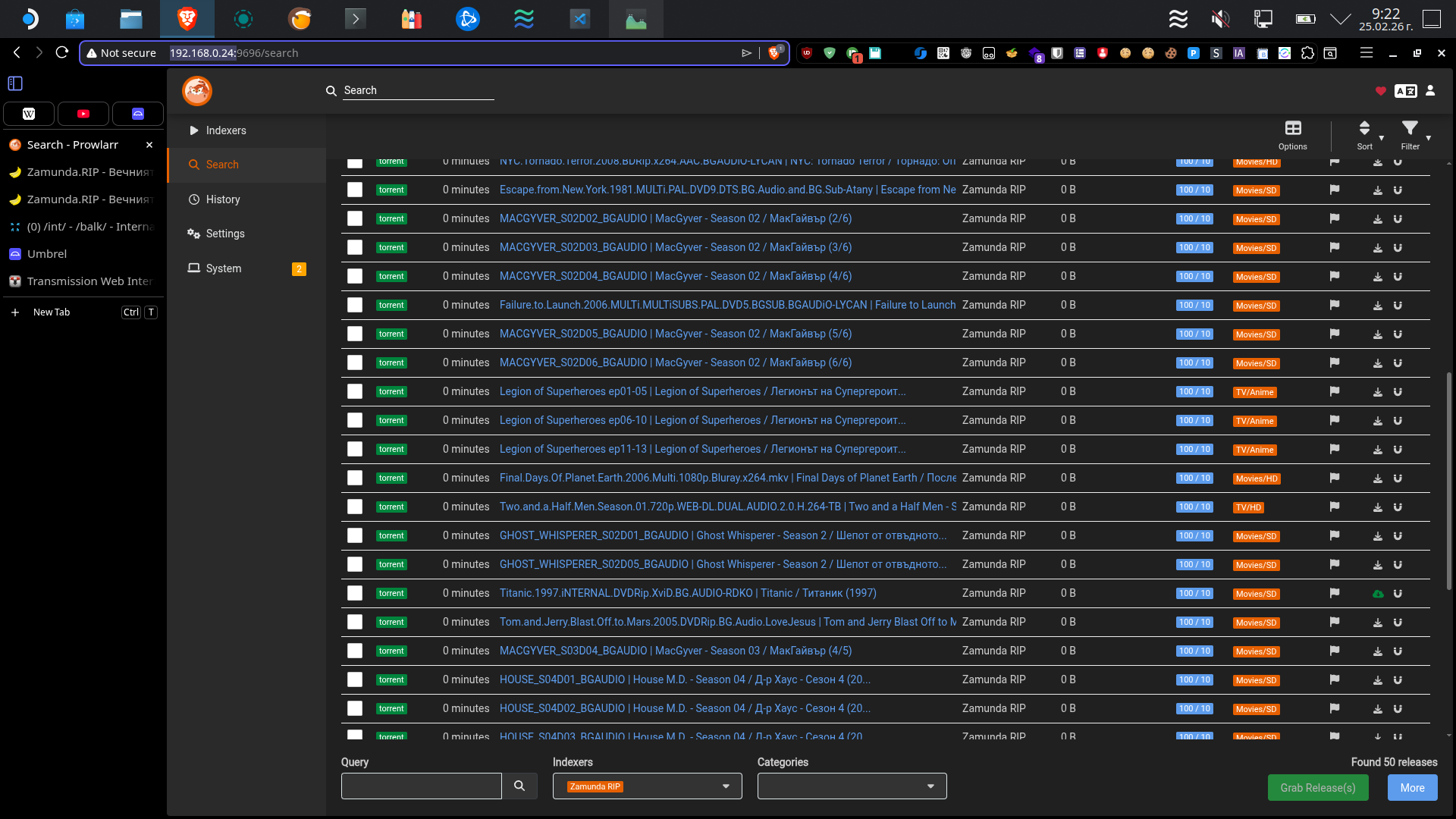Tick the HOUSE_S04D01 release checkbox
This screenshot has height=819, width=1456.
[355, 679]
